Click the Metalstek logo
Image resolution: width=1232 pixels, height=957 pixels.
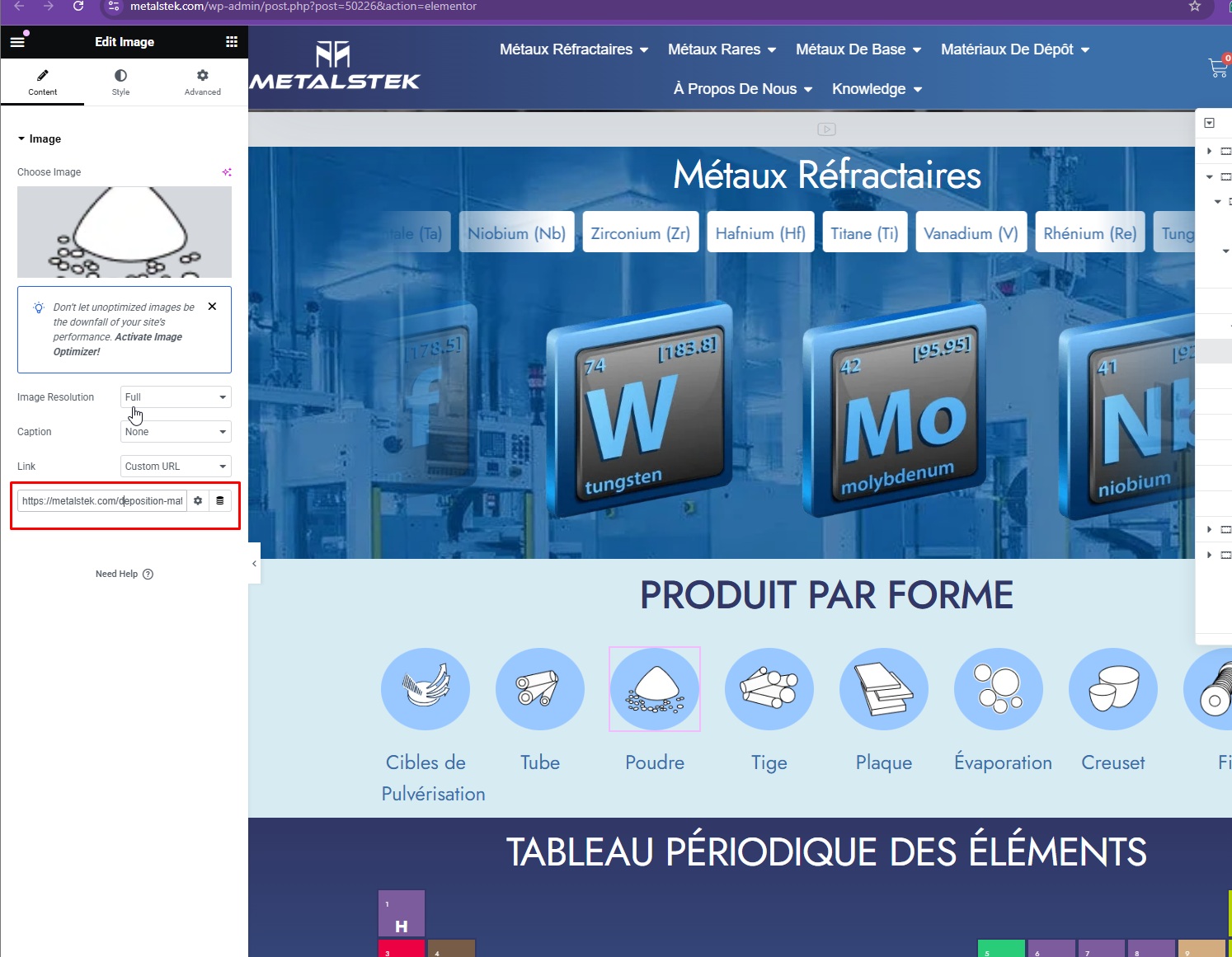[334, 66]
